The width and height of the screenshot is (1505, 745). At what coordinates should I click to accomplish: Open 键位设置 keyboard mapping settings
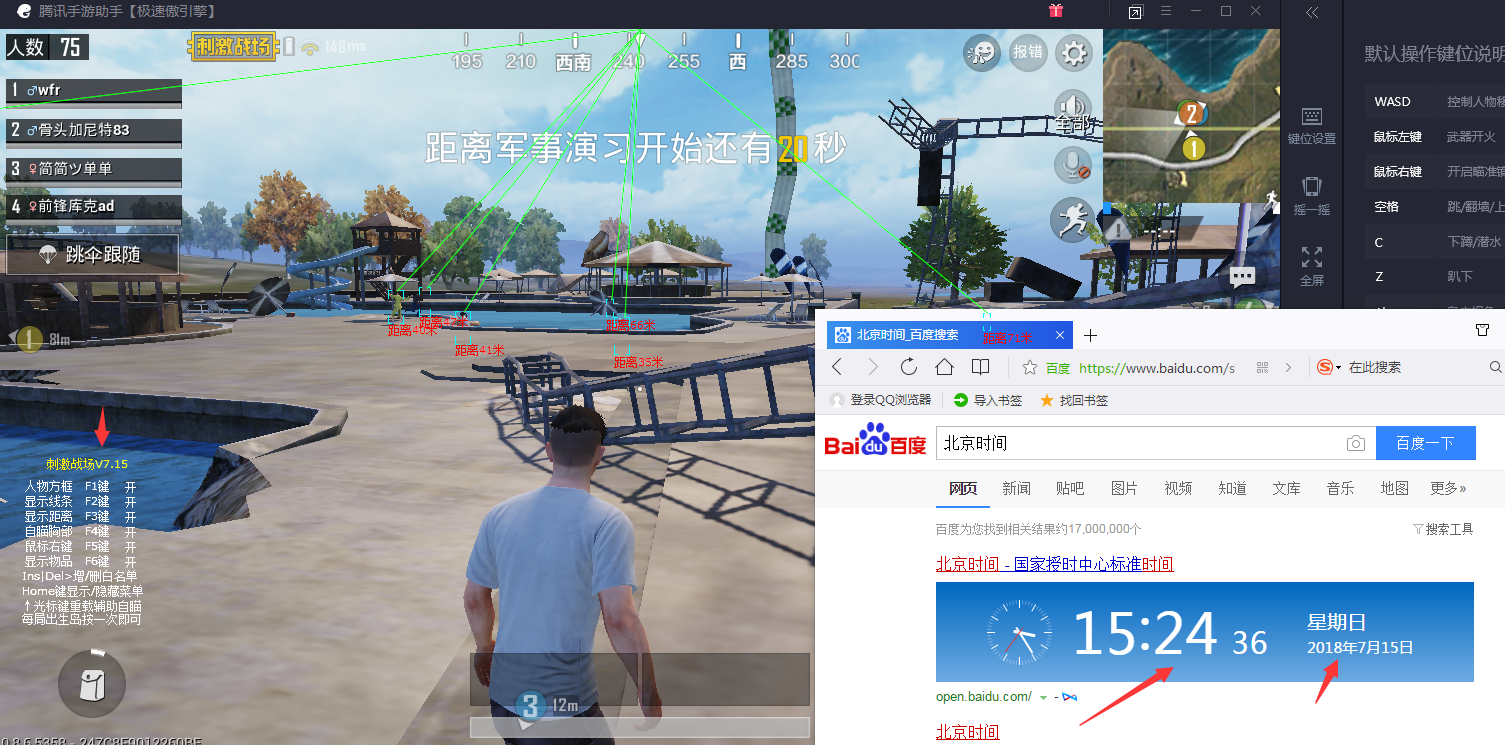(1312, 126)
